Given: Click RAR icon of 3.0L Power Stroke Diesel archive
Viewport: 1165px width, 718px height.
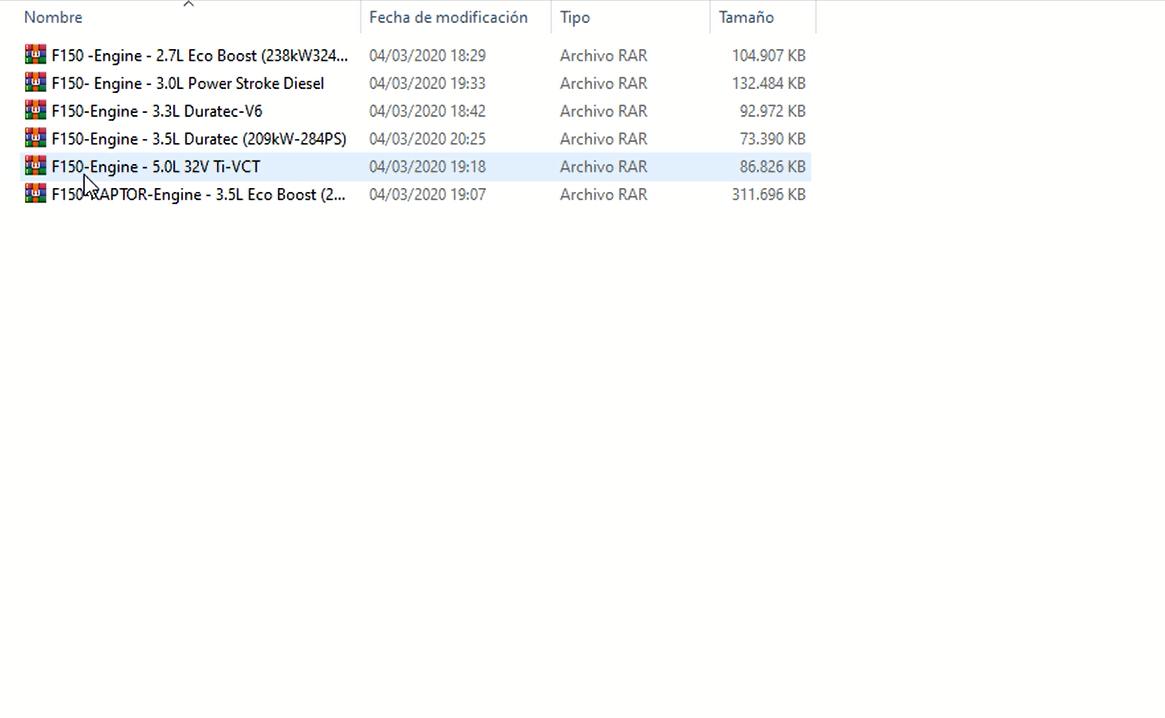Looking at the screenshot, I should click(35, 83).
